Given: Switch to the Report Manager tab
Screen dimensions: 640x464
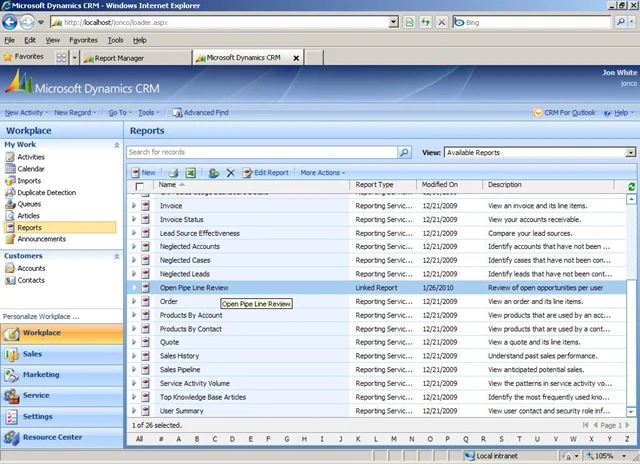Looking at the screenshot, I should click(x=136, y=58).
